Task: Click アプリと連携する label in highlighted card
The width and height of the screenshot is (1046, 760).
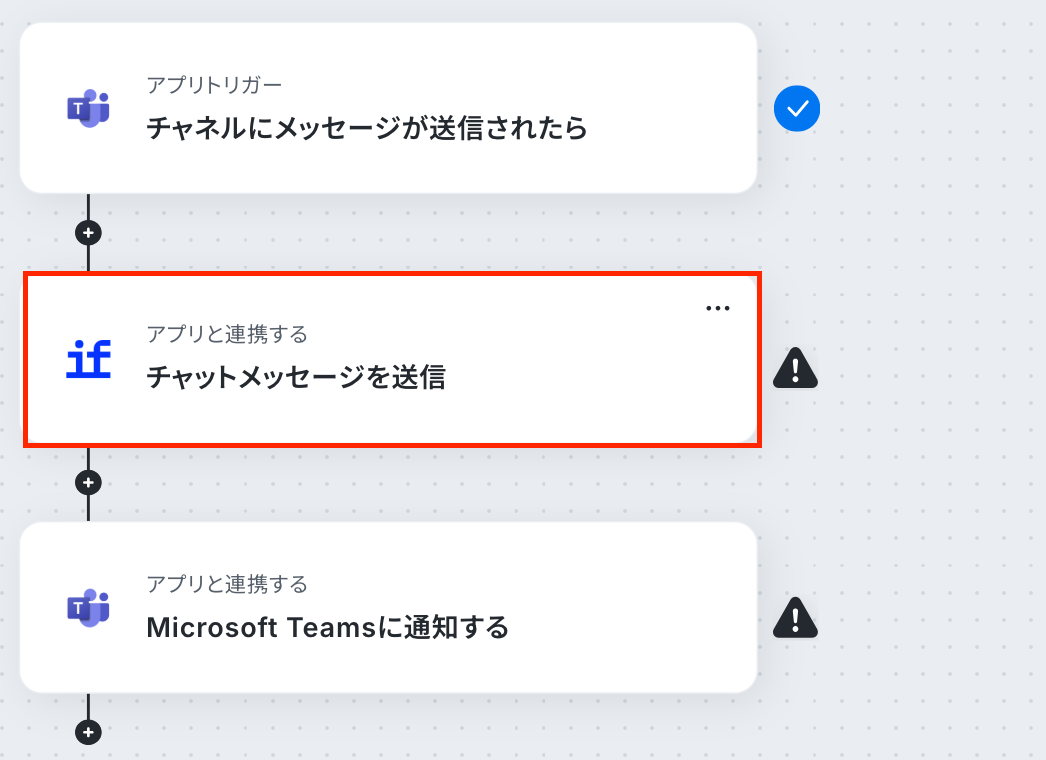Action: click(x=227, y=334)
